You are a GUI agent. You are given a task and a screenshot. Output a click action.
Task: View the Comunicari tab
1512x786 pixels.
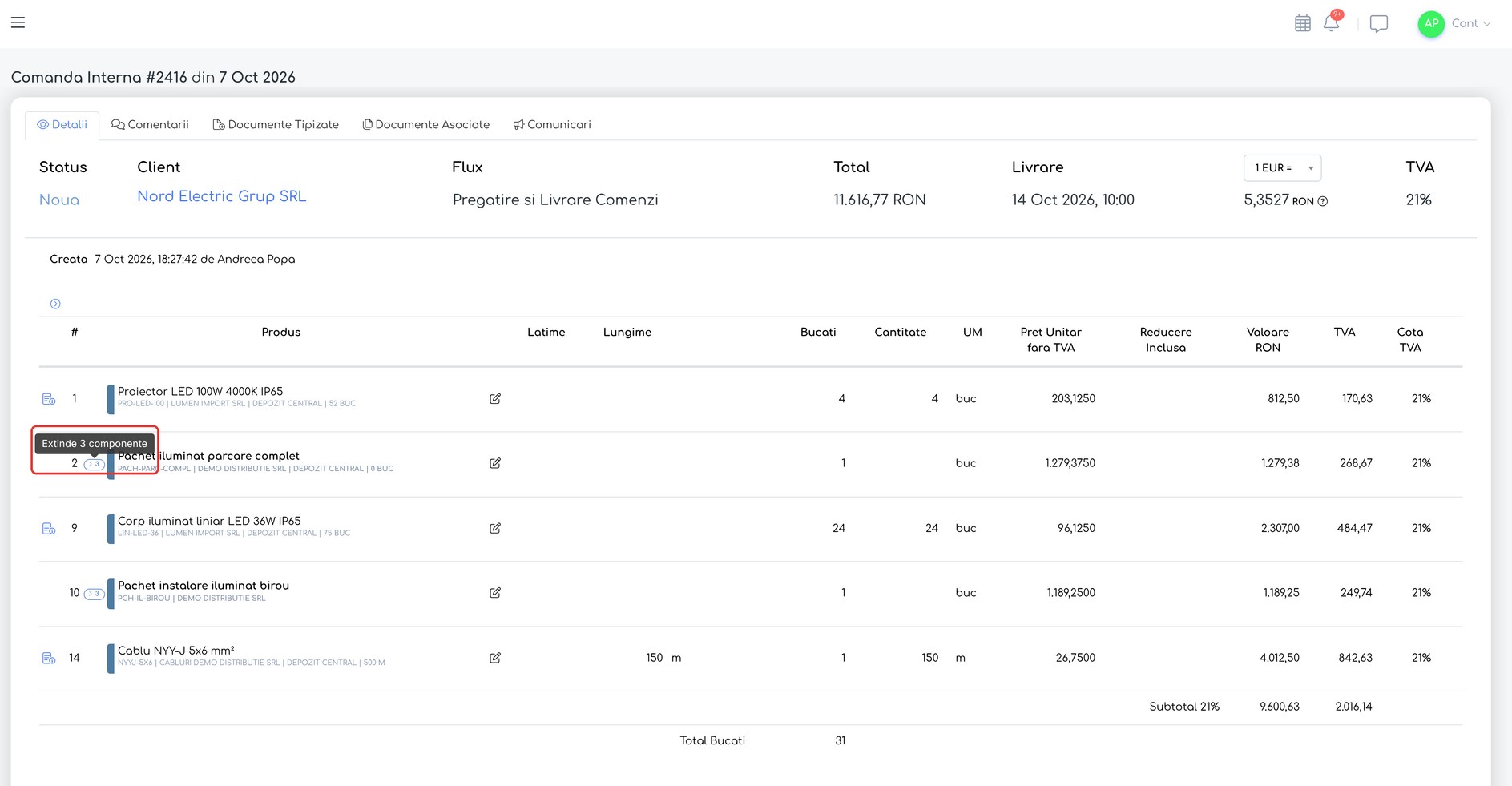552,124
